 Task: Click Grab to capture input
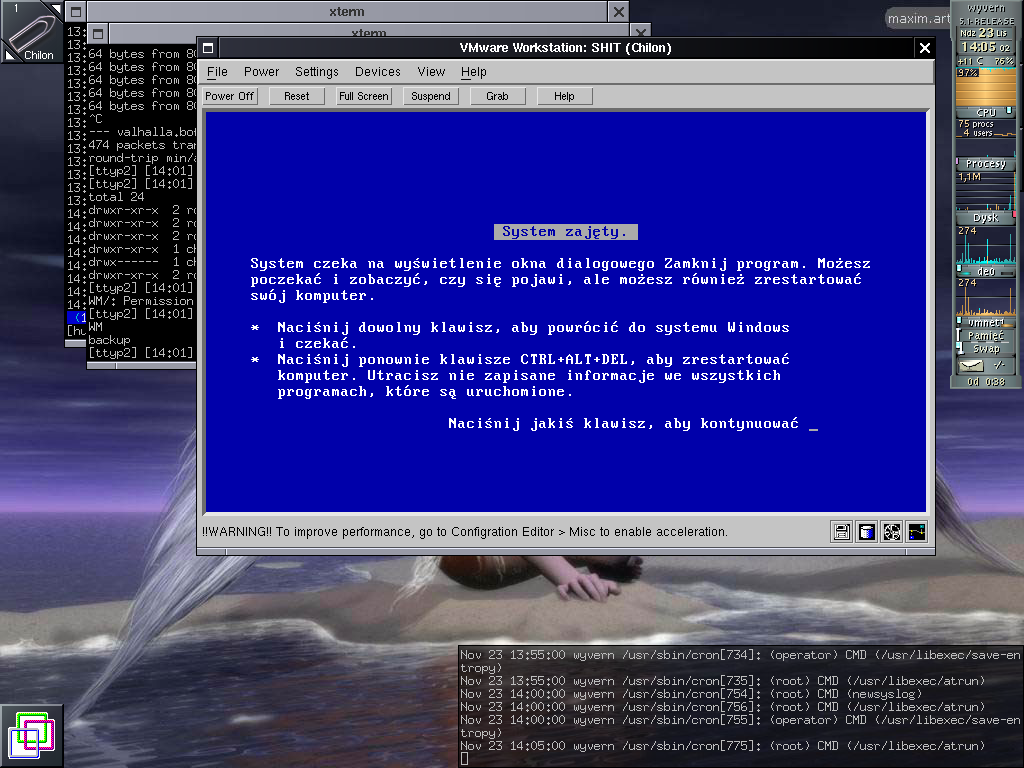pyautogui.click(x=497, y=96)
